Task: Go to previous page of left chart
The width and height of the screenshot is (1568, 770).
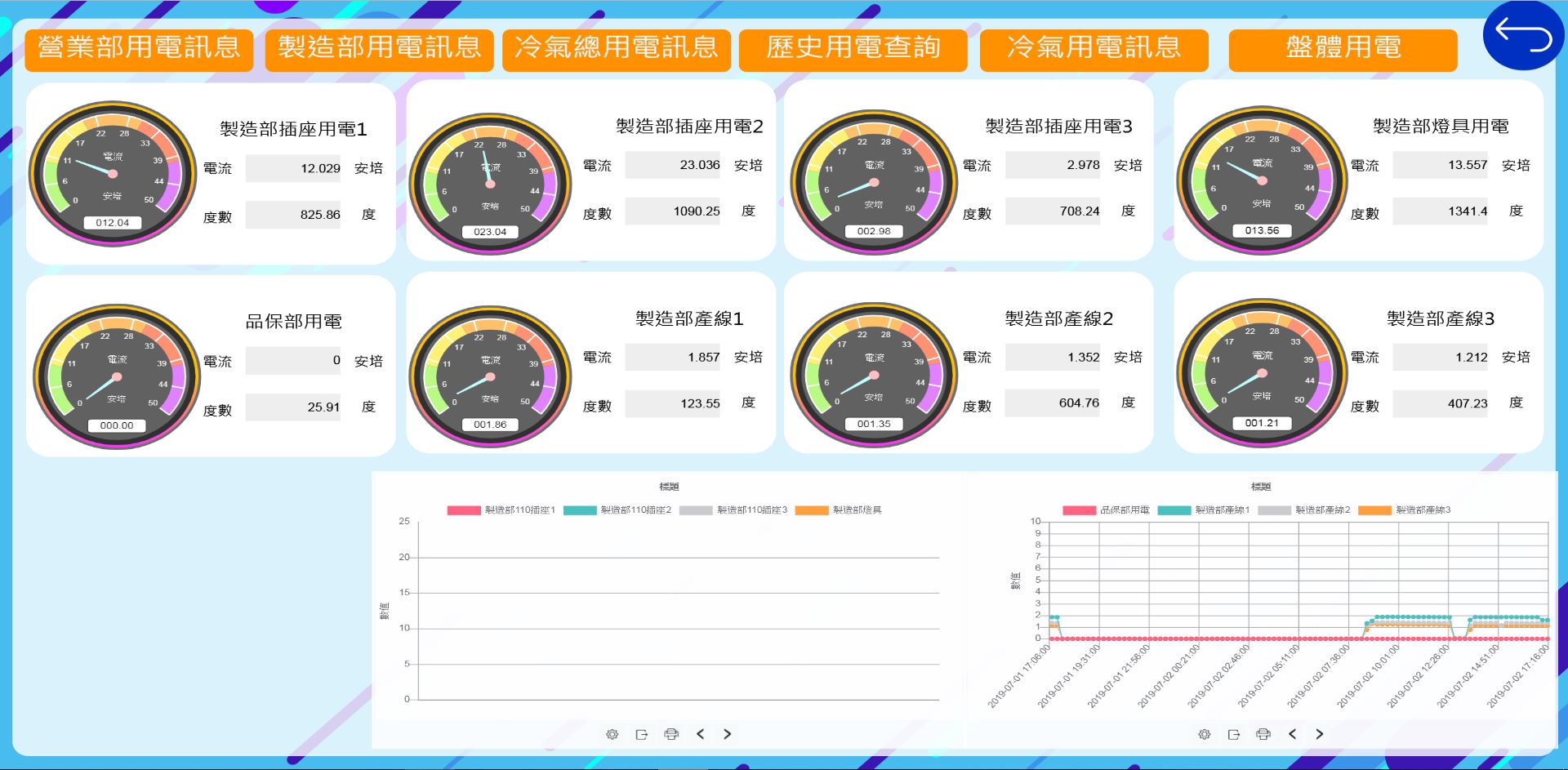Action: coord(700,734)
